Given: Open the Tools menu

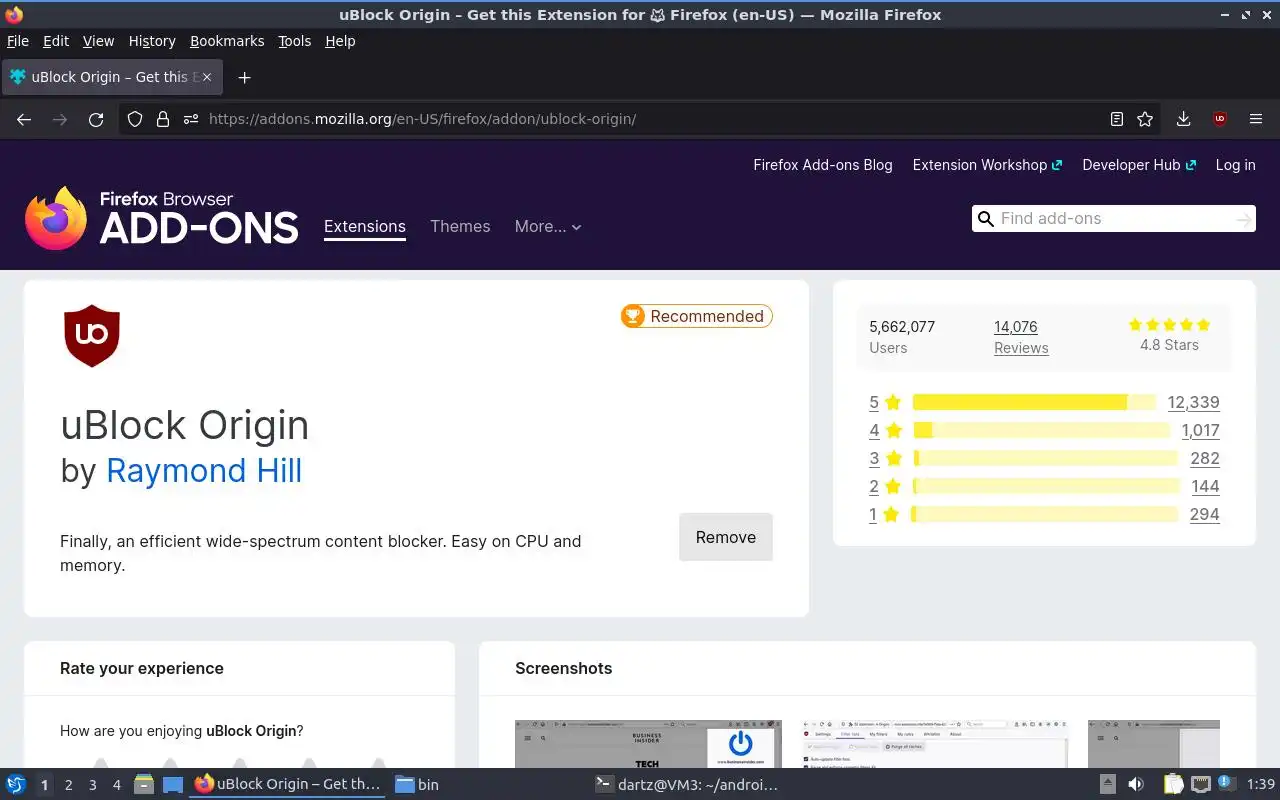Looking at the screenshot, I should tap(295, 41).
